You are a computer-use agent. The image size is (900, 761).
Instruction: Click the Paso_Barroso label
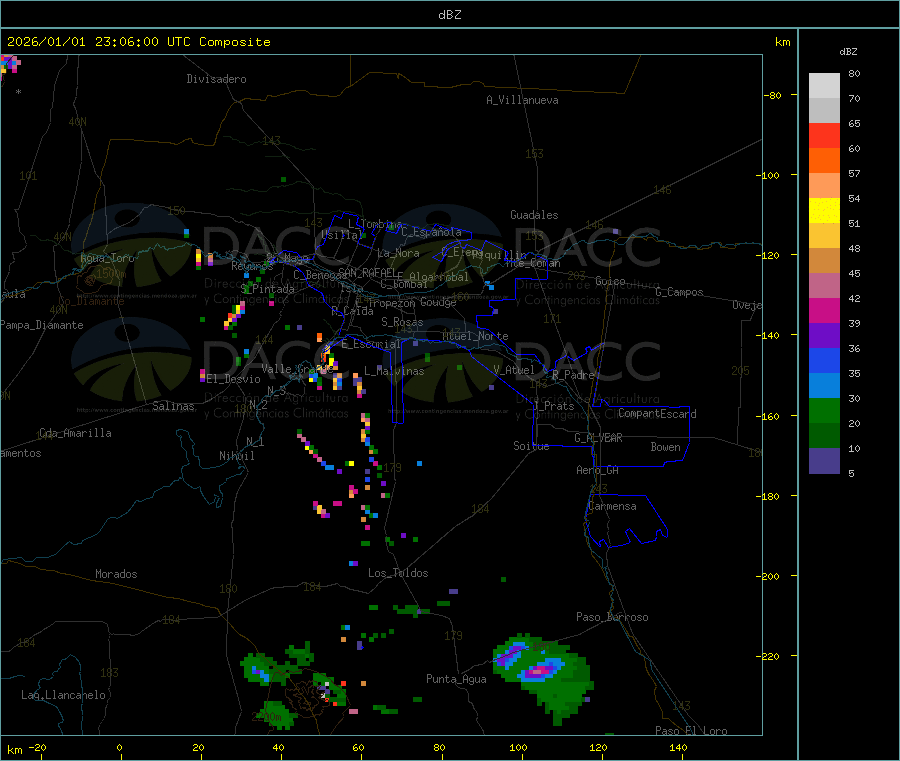point(612,617)
